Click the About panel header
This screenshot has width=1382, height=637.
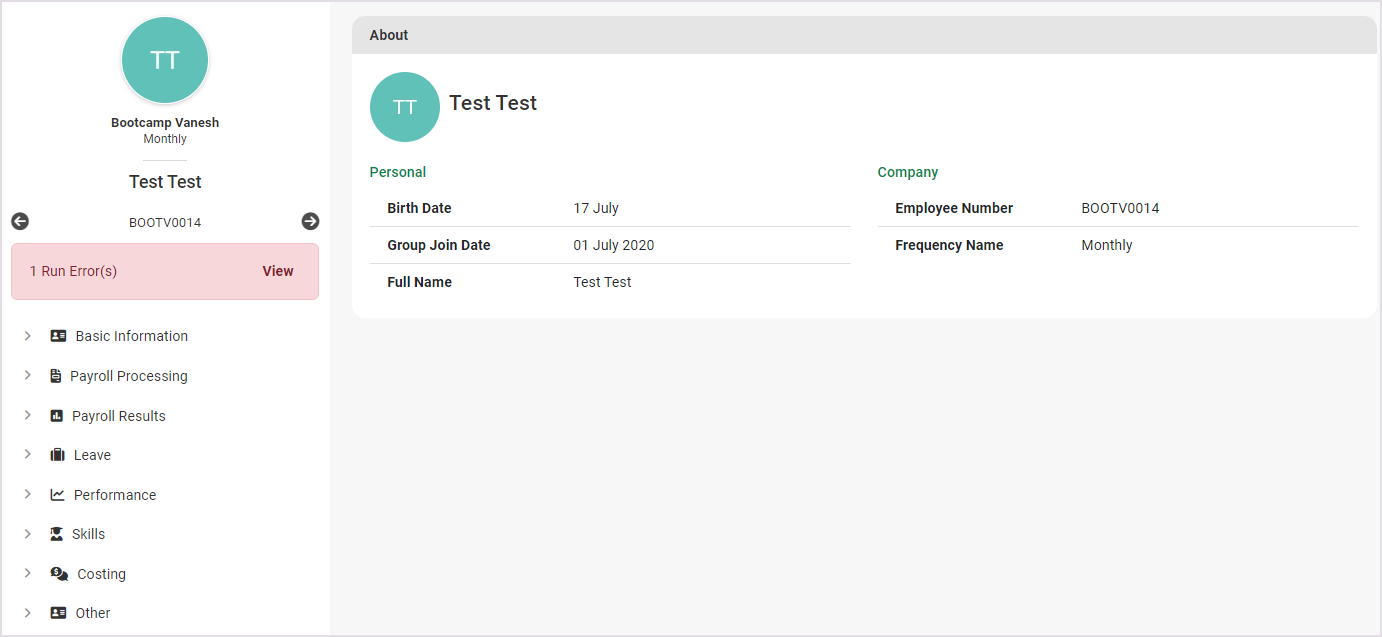tap(864, 35)
